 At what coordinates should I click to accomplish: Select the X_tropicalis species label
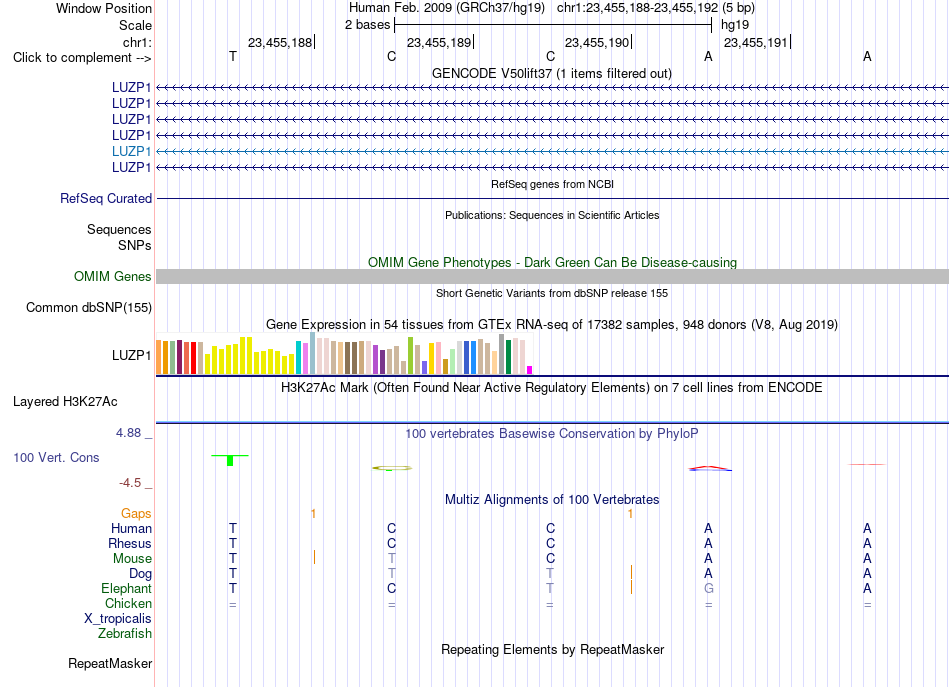click(x=118, y=619)
